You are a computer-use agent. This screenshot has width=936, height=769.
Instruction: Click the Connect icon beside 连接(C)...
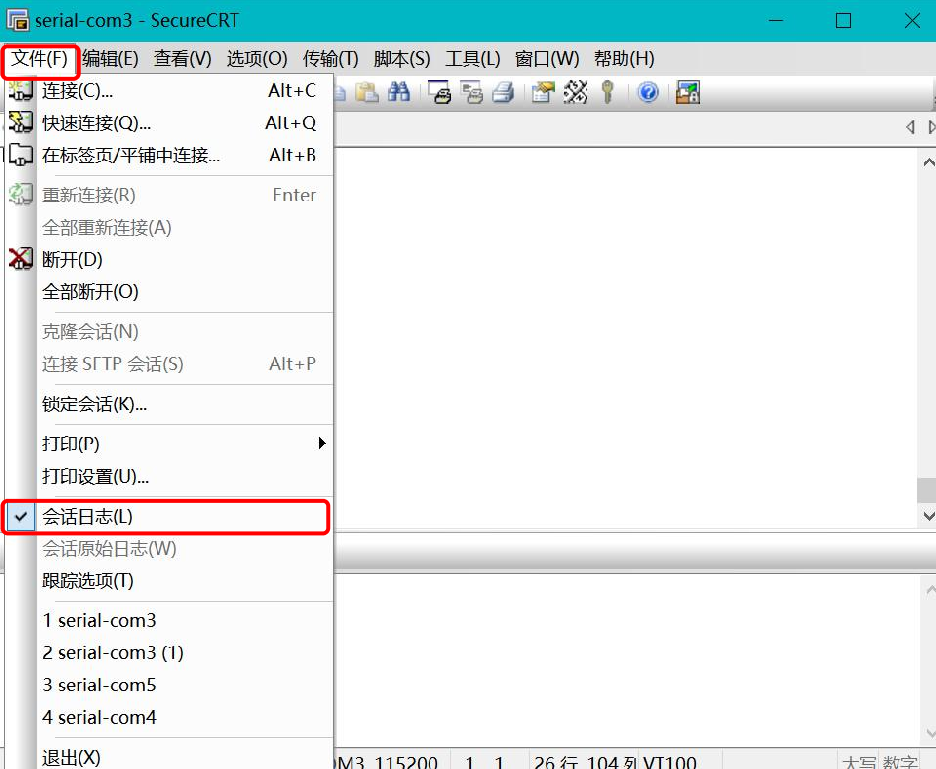click(20, 91)
